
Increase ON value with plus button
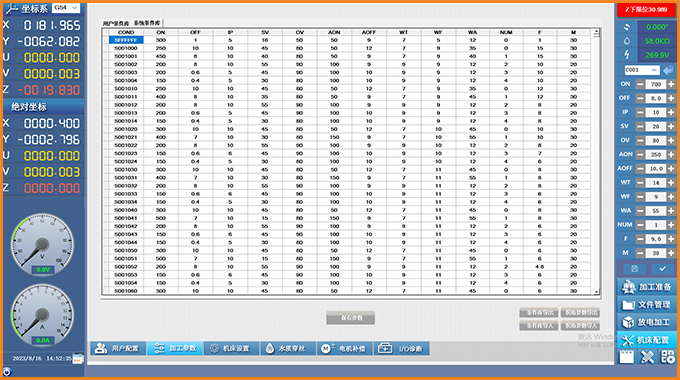click(x=671, y=84)
